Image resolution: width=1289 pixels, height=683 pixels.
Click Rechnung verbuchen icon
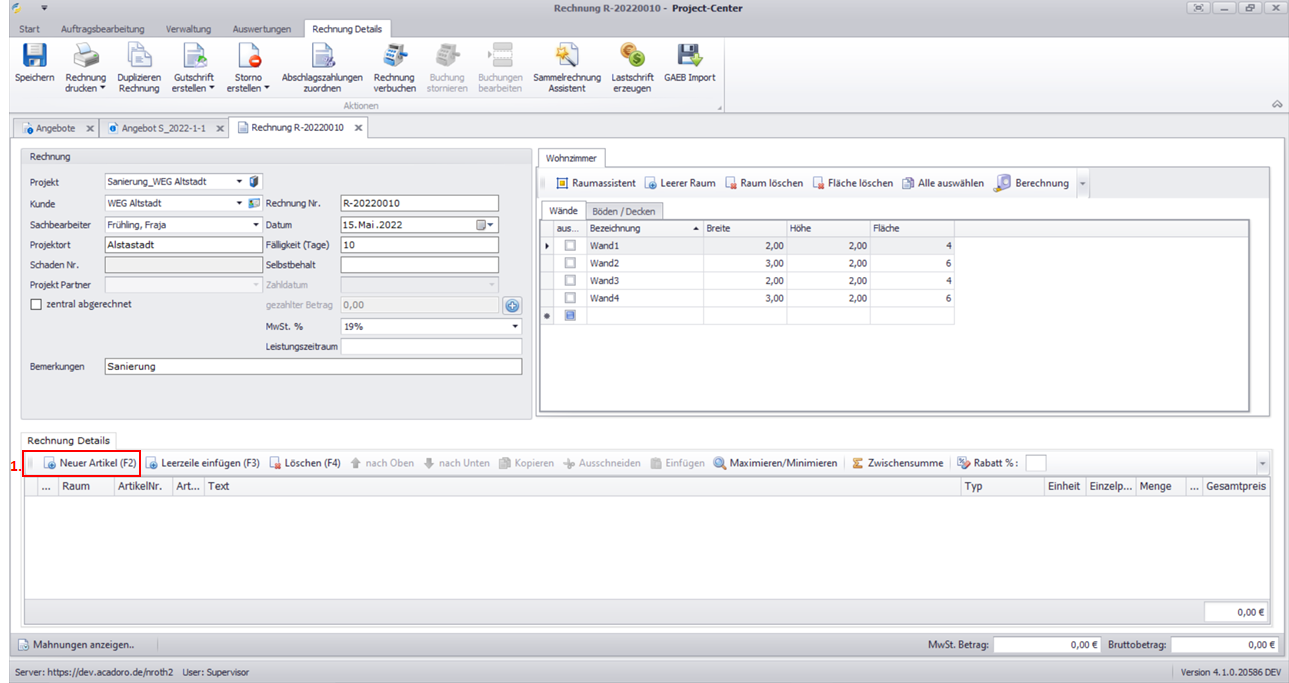pos(394,57)
